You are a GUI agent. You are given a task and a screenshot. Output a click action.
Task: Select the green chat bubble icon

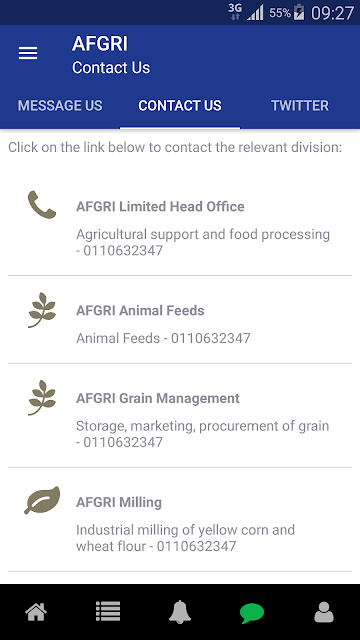[x=252, y=613]
